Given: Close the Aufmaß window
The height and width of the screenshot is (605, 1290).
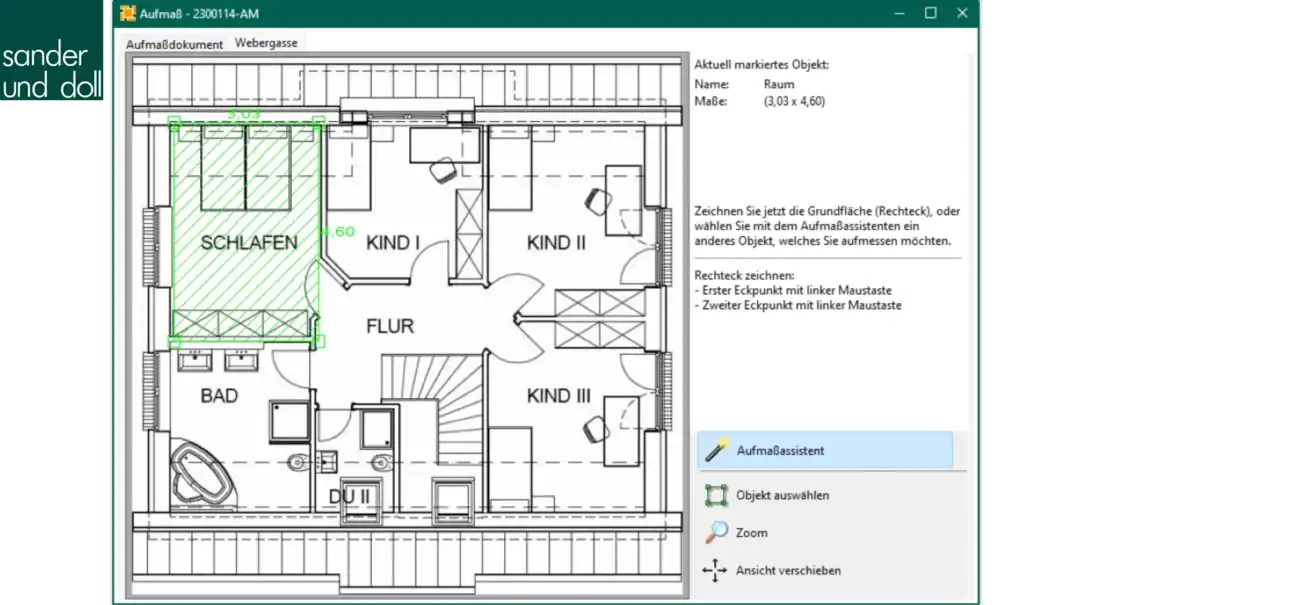Looking at the screenshot, I should tap(962, 13).
